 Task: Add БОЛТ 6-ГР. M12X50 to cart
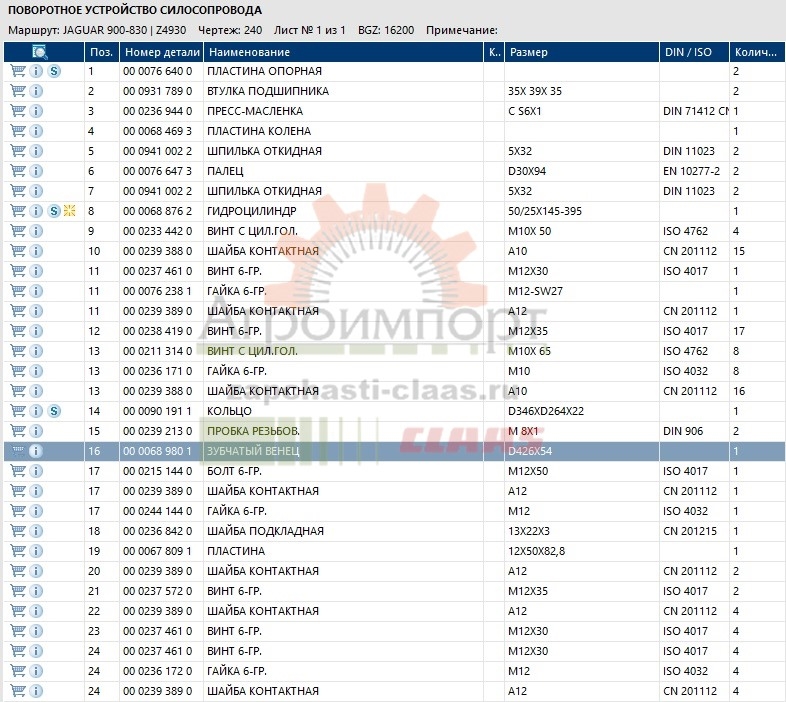pyautogui.click(x=18, y=471)
